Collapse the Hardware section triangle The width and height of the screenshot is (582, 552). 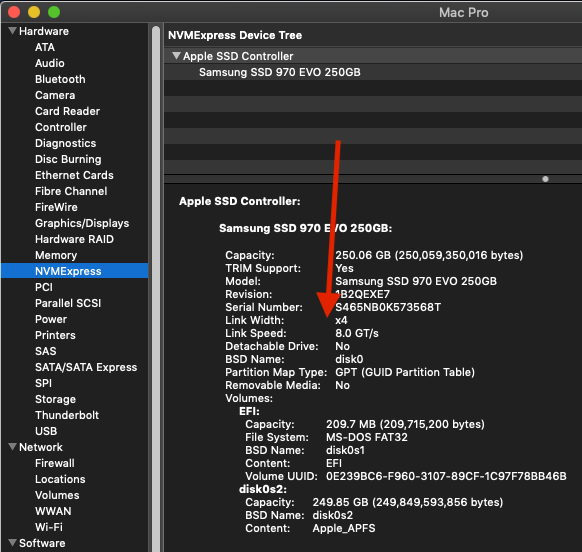[12, 31]
